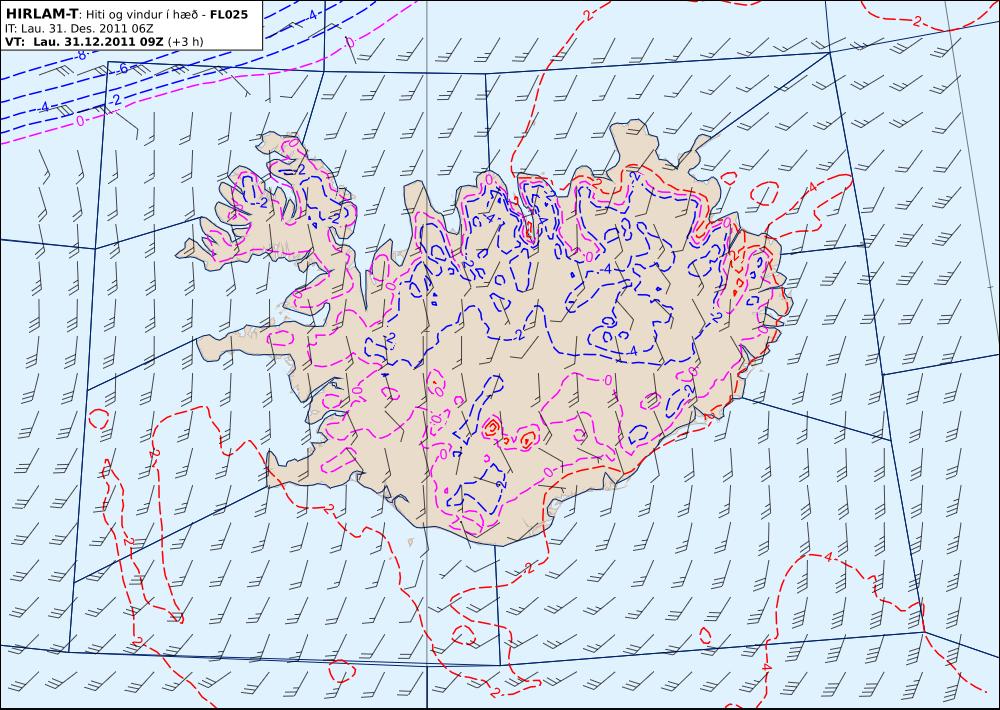Click the '(+3 h)' forecast offset text
The height and width of the screenshot is (710, 1000).
(186, 42)
